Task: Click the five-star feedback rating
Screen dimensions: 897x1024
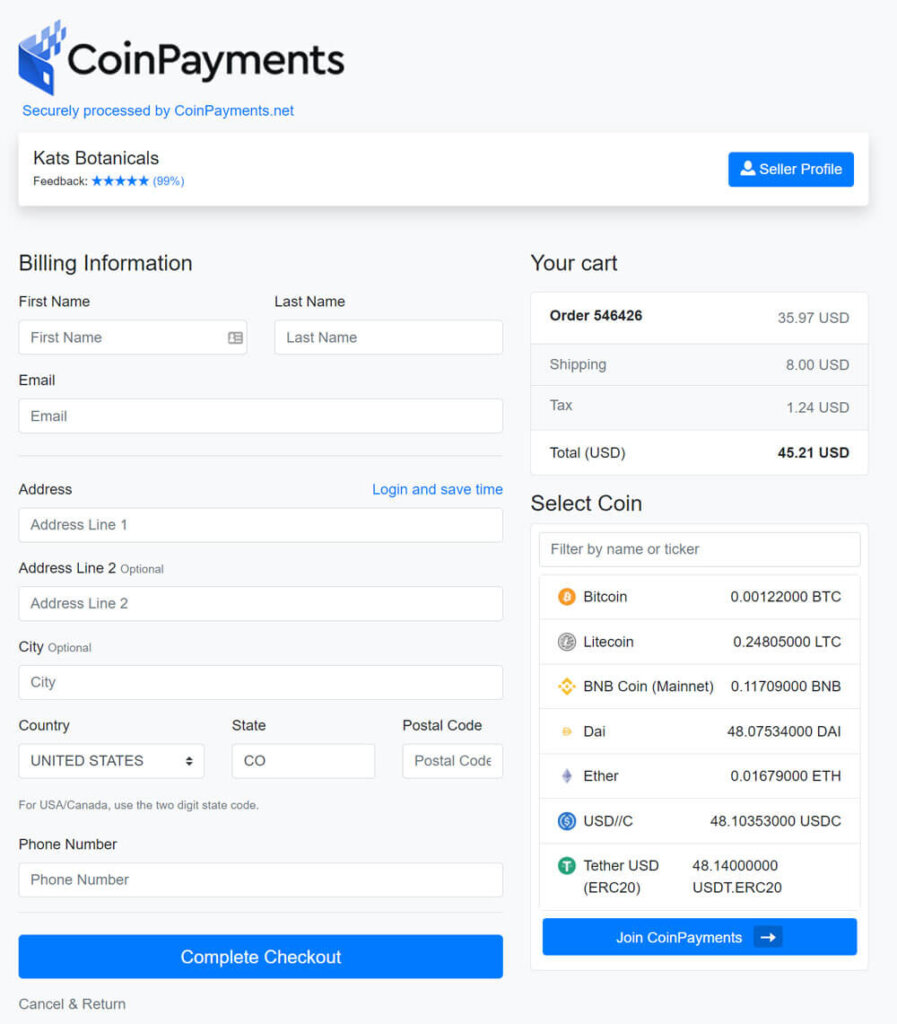Action: pos(120,181)
